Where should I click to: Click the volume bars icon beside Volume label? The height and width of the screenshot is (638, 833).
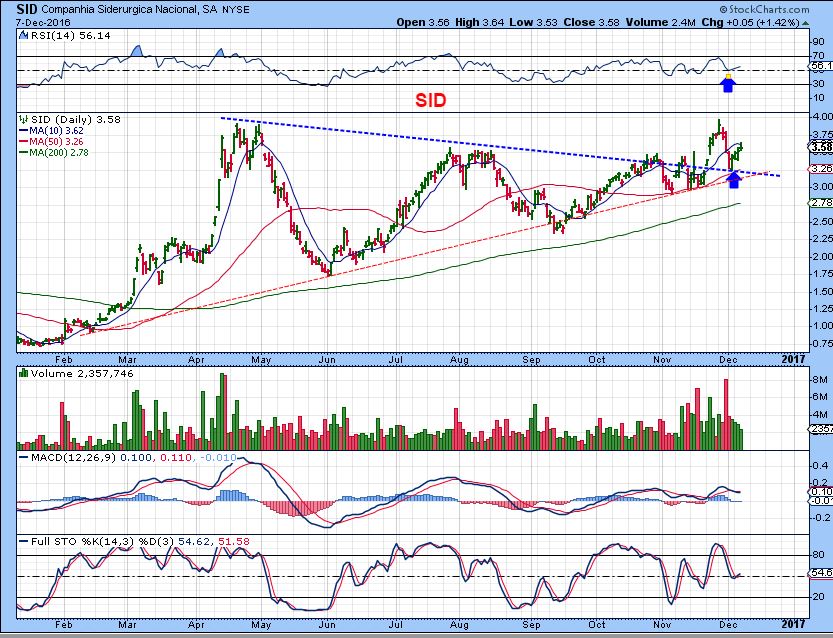click(23, 373)
